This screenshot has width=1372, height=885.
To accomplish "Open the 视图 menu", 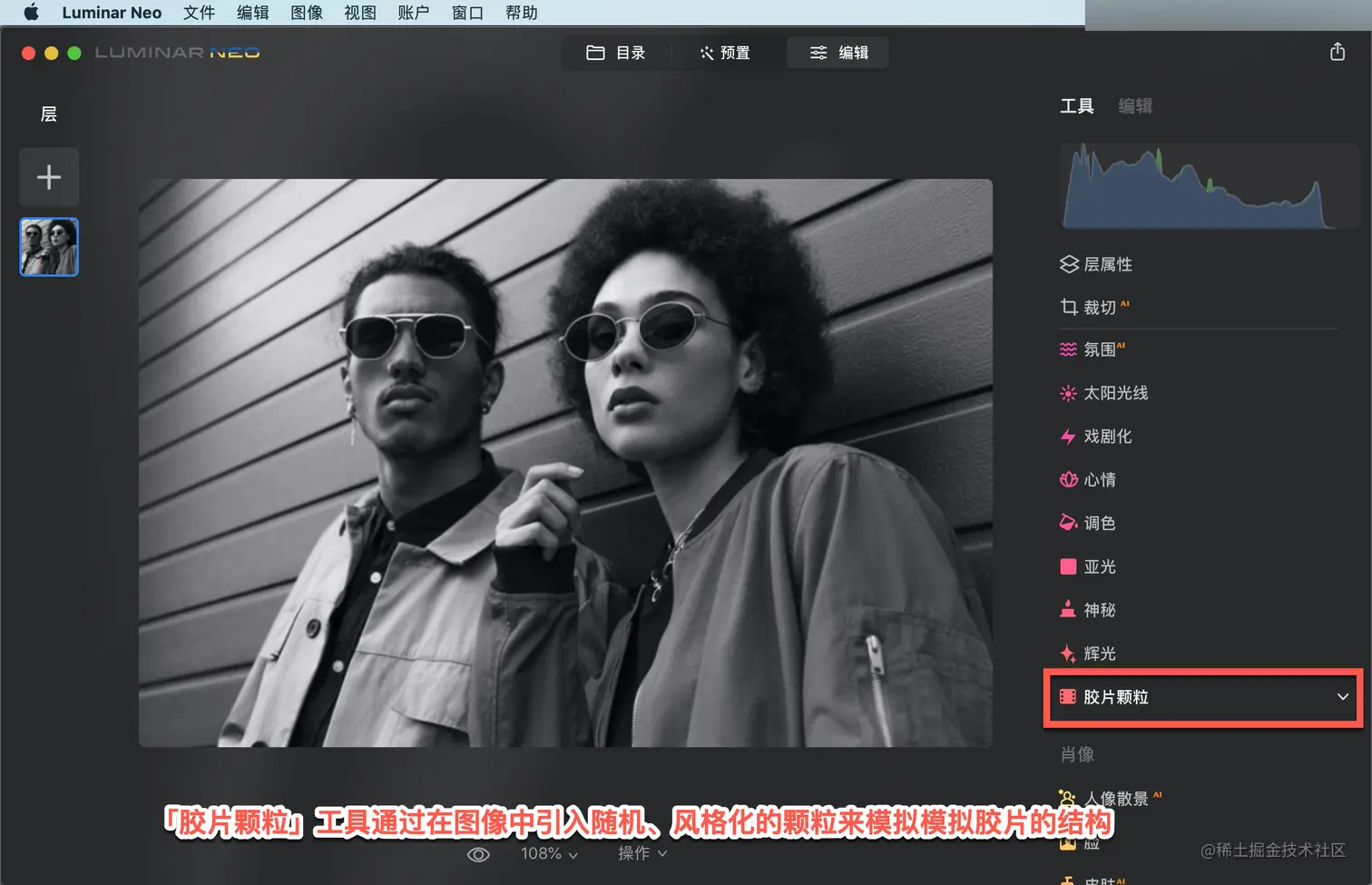I will point(360,13).
